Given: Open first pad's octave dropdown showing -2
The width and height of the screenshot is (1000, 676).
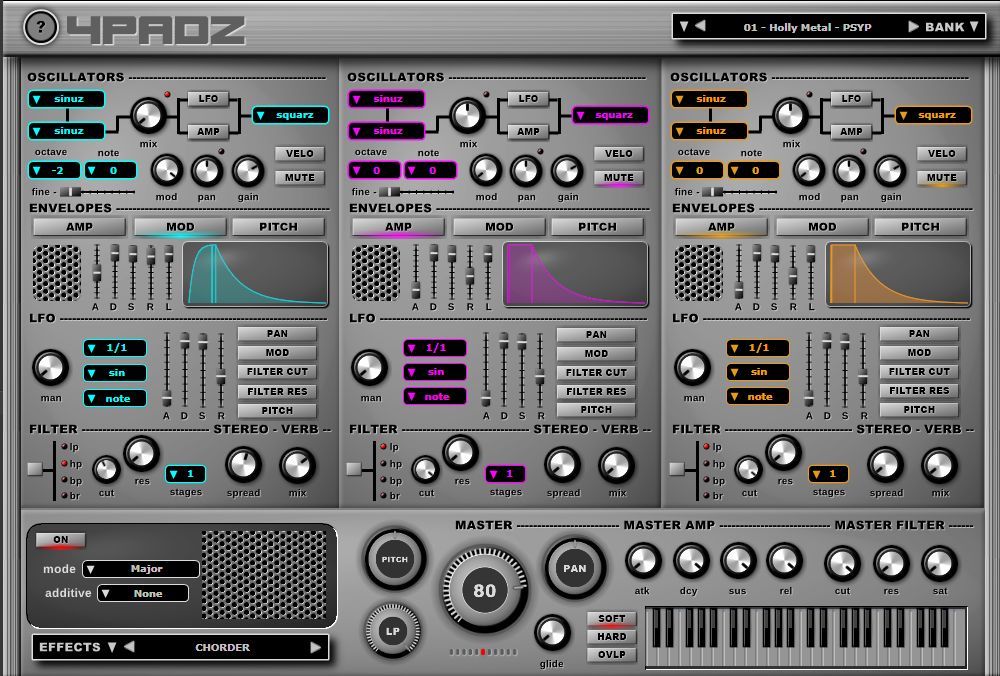Looking at the screenshot, I should click(x=54, y=170).
